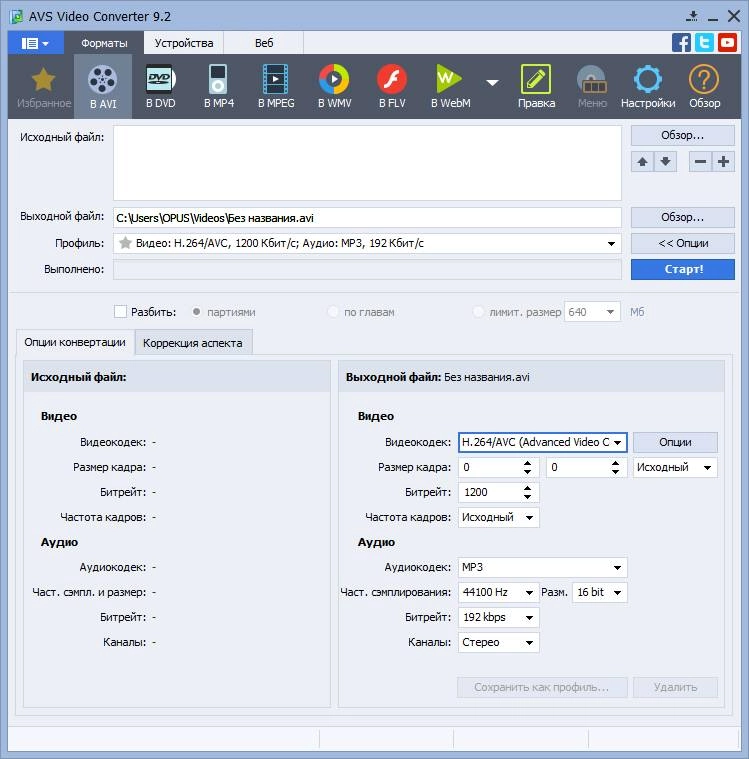Click Сохранить как профиль button
This screenshot has width=749, height=759.
click(542, 687)
